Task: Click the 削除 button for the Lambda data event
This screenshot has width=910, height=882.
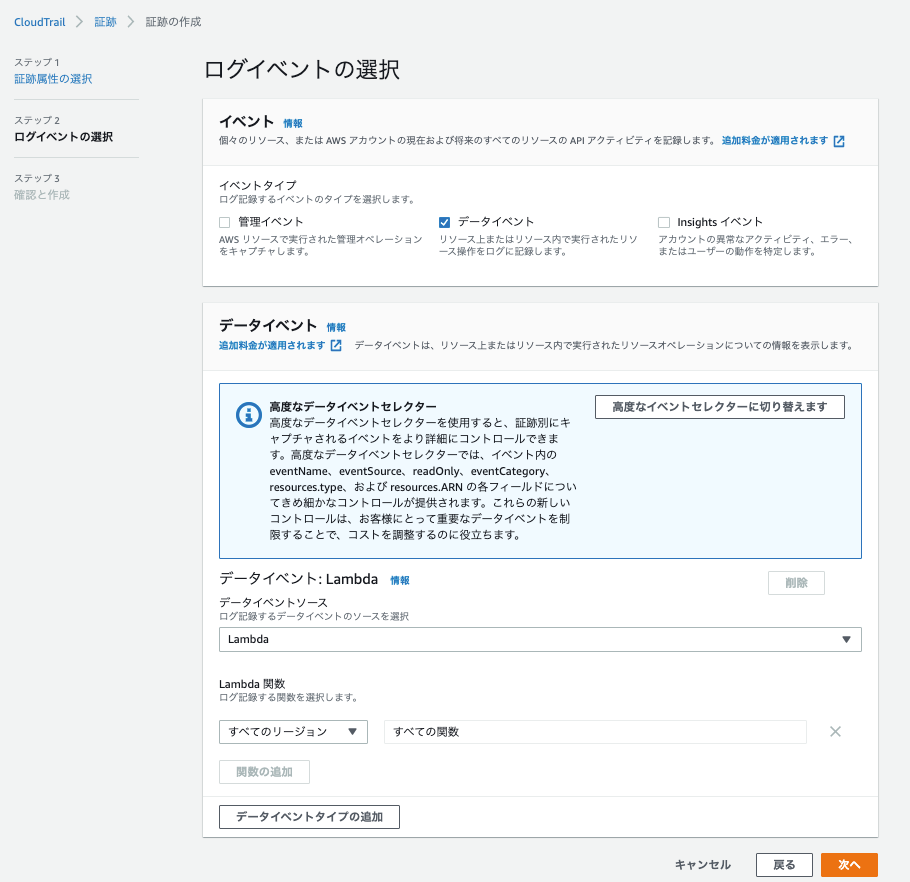Action: 796,583
